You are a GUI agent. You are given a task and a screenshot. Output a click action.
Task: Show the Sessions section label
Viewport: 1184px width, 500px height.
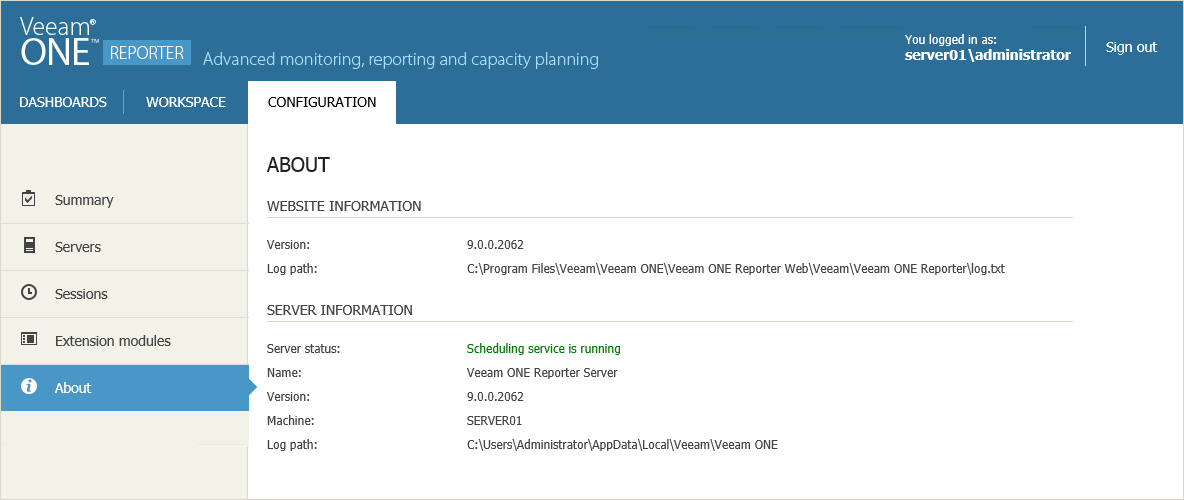pyautogui.click(x=81, y=294)
